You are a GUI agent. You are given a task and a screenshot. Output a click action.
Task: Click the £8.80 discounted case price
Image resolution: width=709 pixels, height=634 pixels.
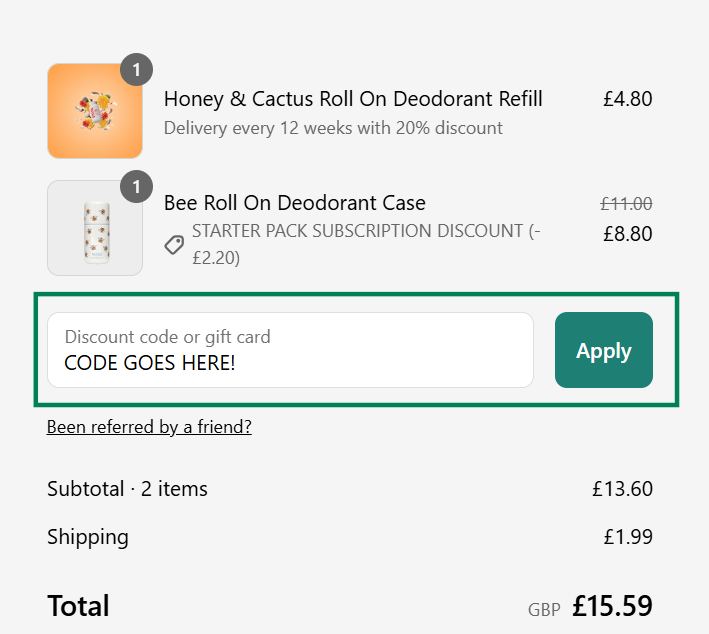[x=627, y=234]
